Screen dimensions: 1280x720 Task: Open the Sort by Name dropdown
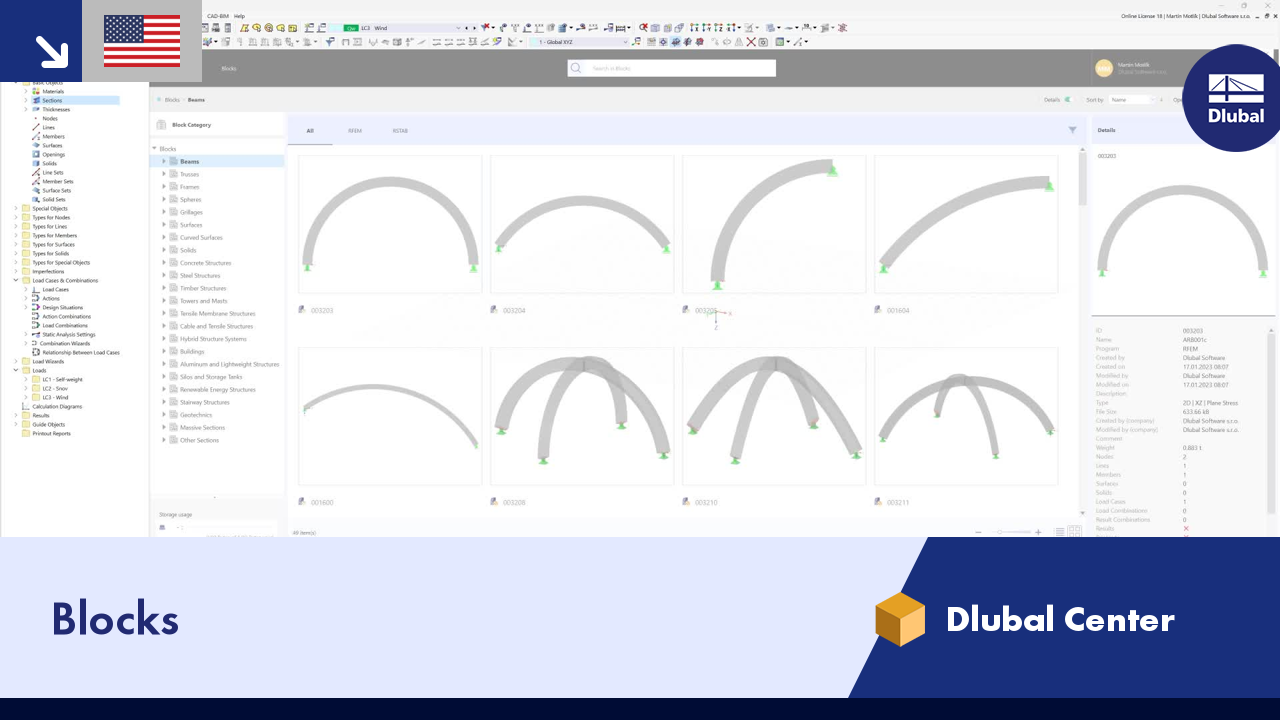[1130, 99]
